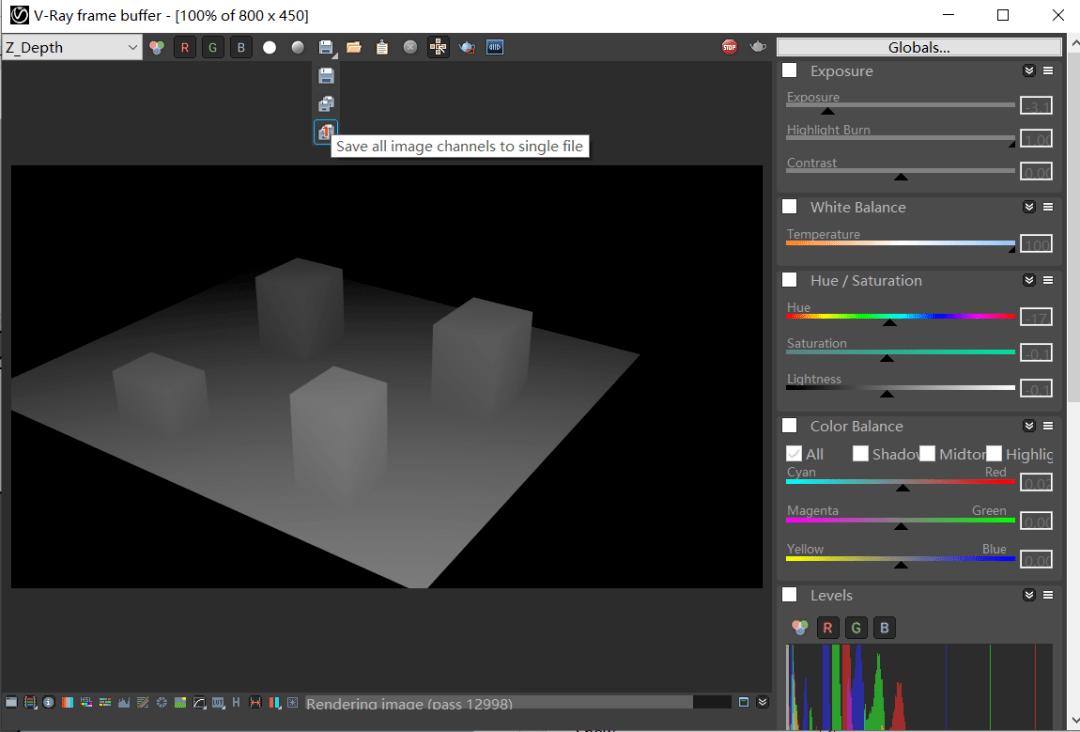1080x732 pixels.
Task: Click the render teapot icon beside Stop
Action: 758,47
